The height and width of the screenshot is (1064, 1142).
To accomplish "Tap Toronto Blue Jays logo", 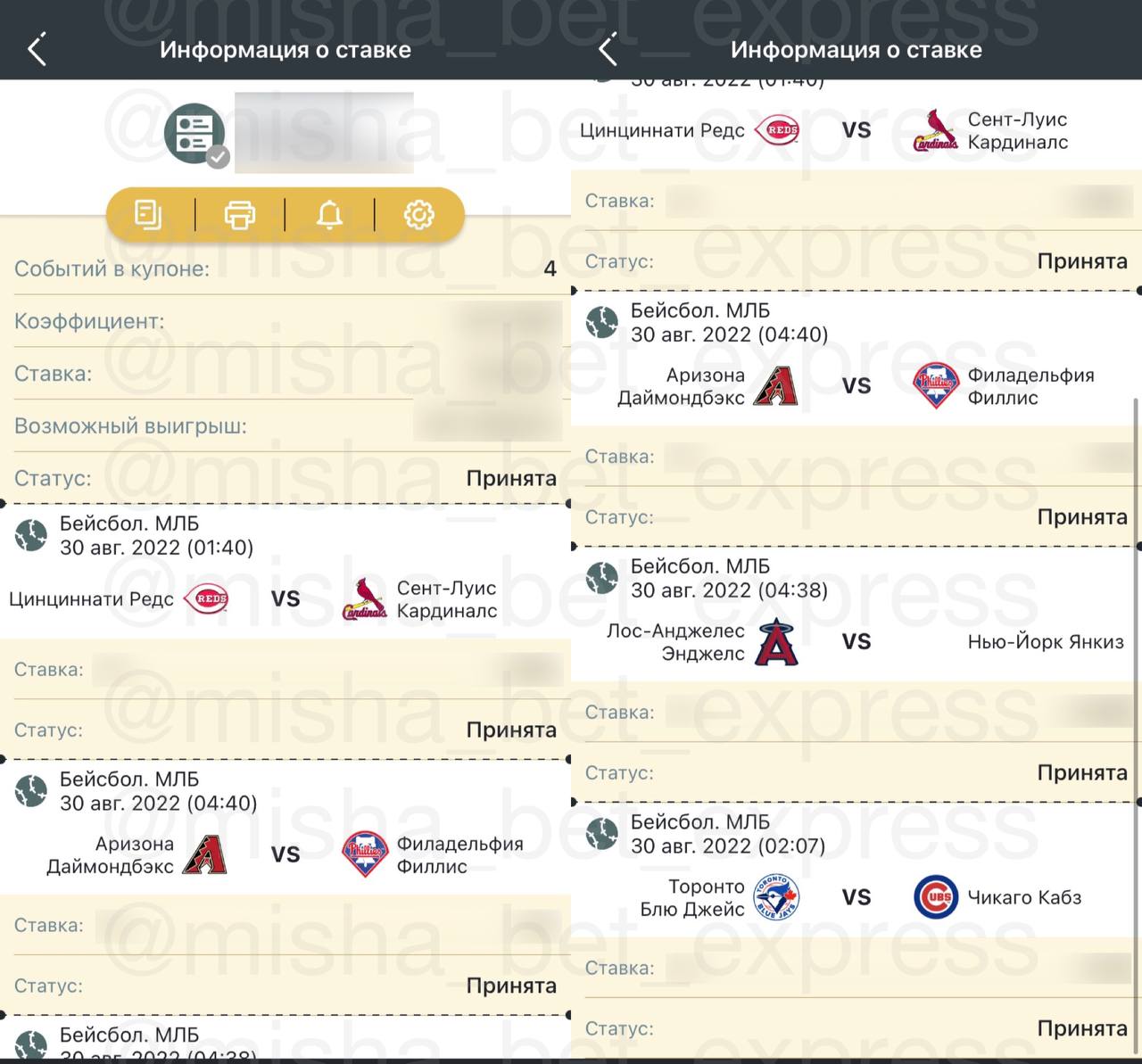I will click(776, 897).
